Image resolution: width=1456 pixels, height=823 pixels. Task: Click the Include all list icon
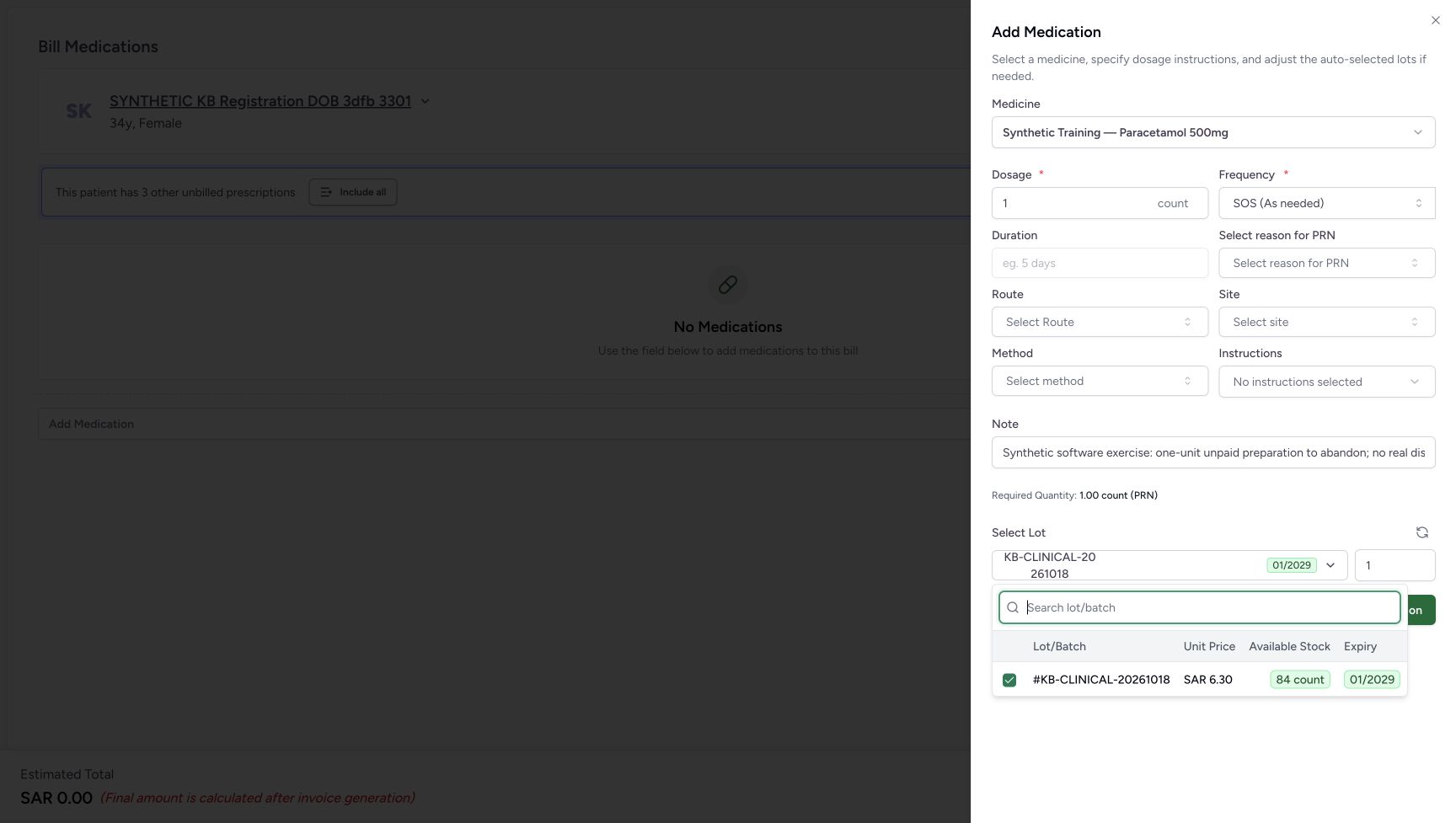[326, 192]
